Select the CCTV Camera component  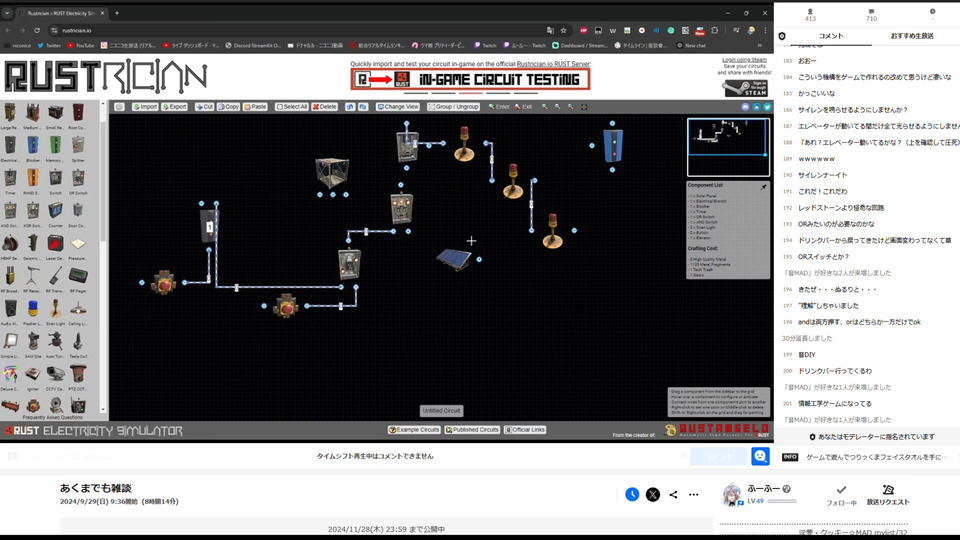coord(55,376)
